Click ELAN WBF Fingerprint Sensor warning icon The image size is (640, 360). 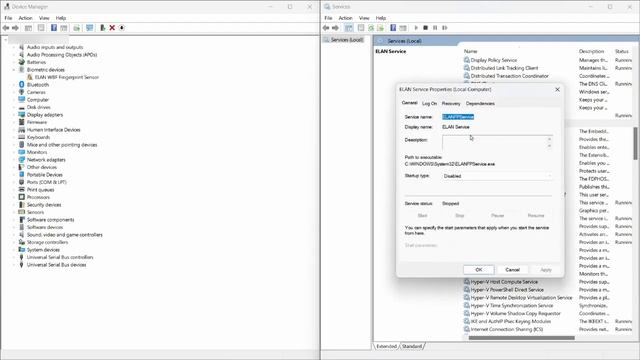30,77
